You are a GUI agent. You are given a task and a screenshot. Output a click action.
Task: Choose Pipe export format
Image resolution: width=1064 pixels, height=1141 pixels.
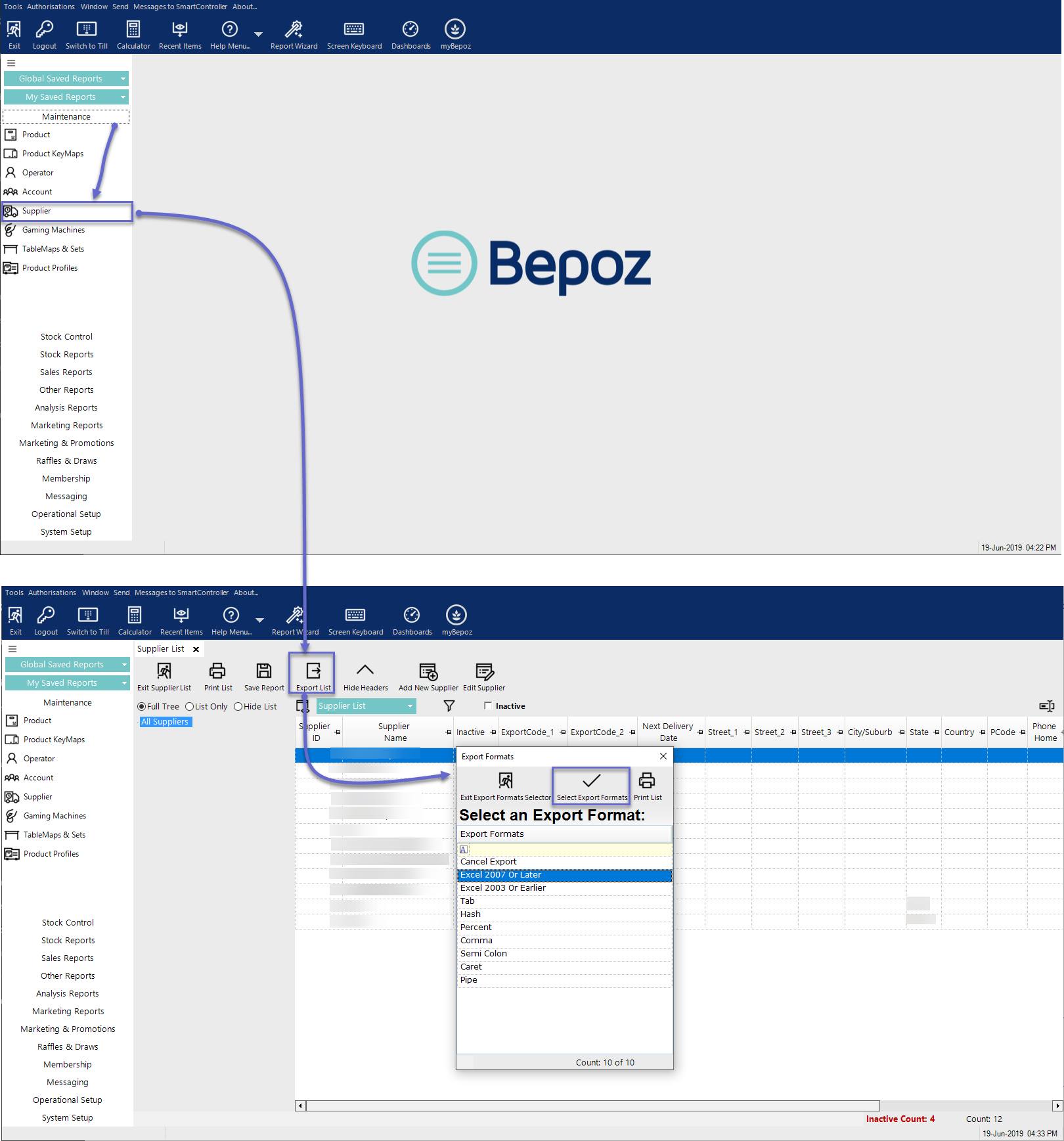(x=564, y=980)
